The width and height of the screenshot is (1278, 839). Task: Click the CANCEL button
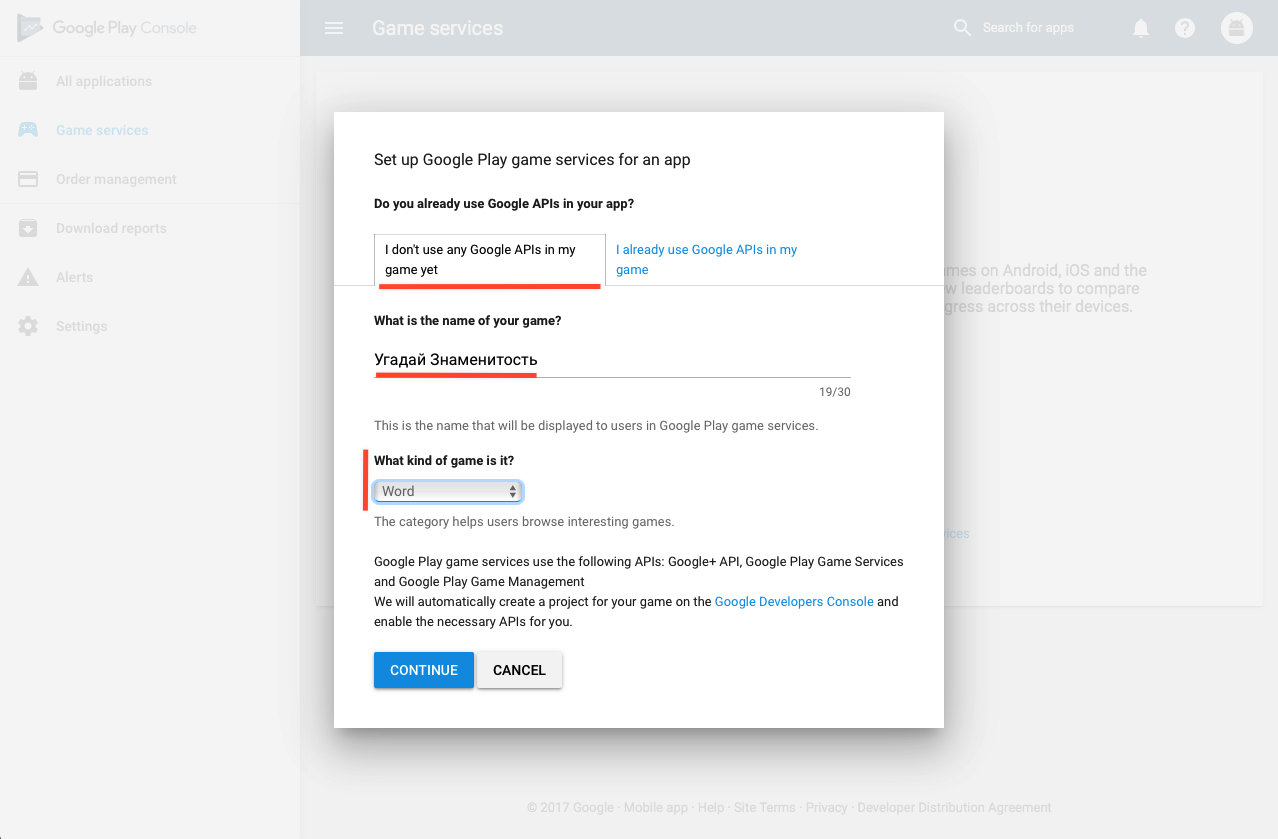(x=520, y=670)
